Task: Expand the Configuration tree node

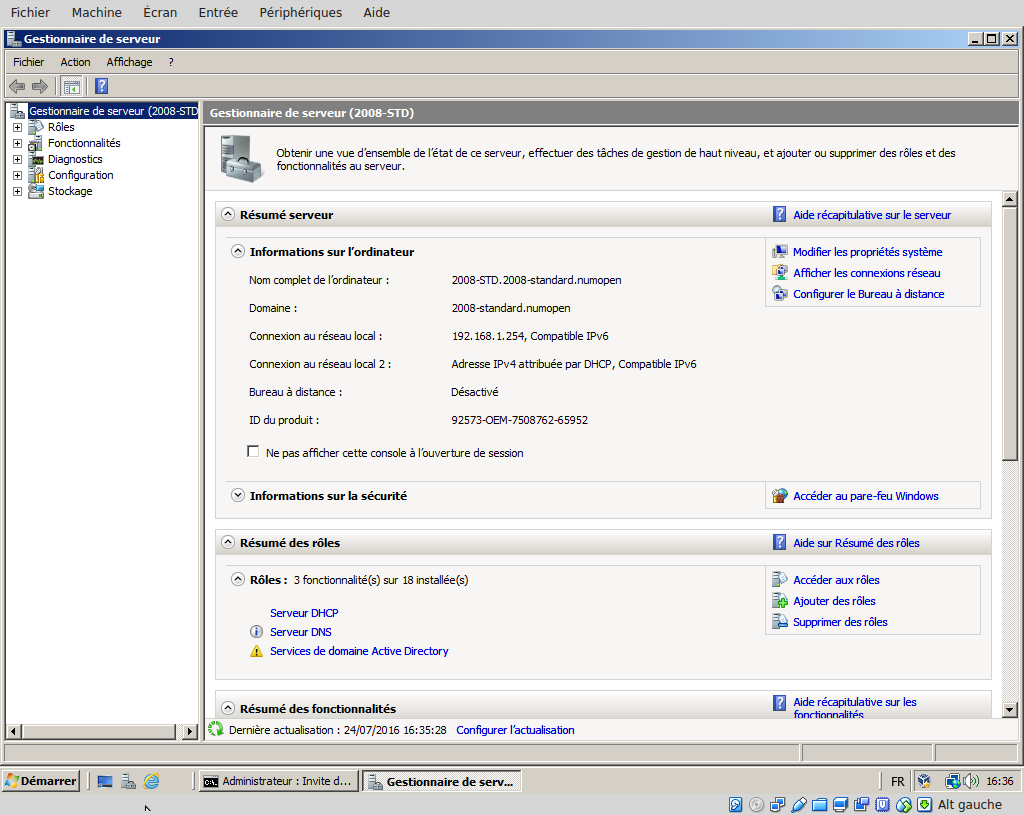Action: pyautogui.click(x=17, y=175)
